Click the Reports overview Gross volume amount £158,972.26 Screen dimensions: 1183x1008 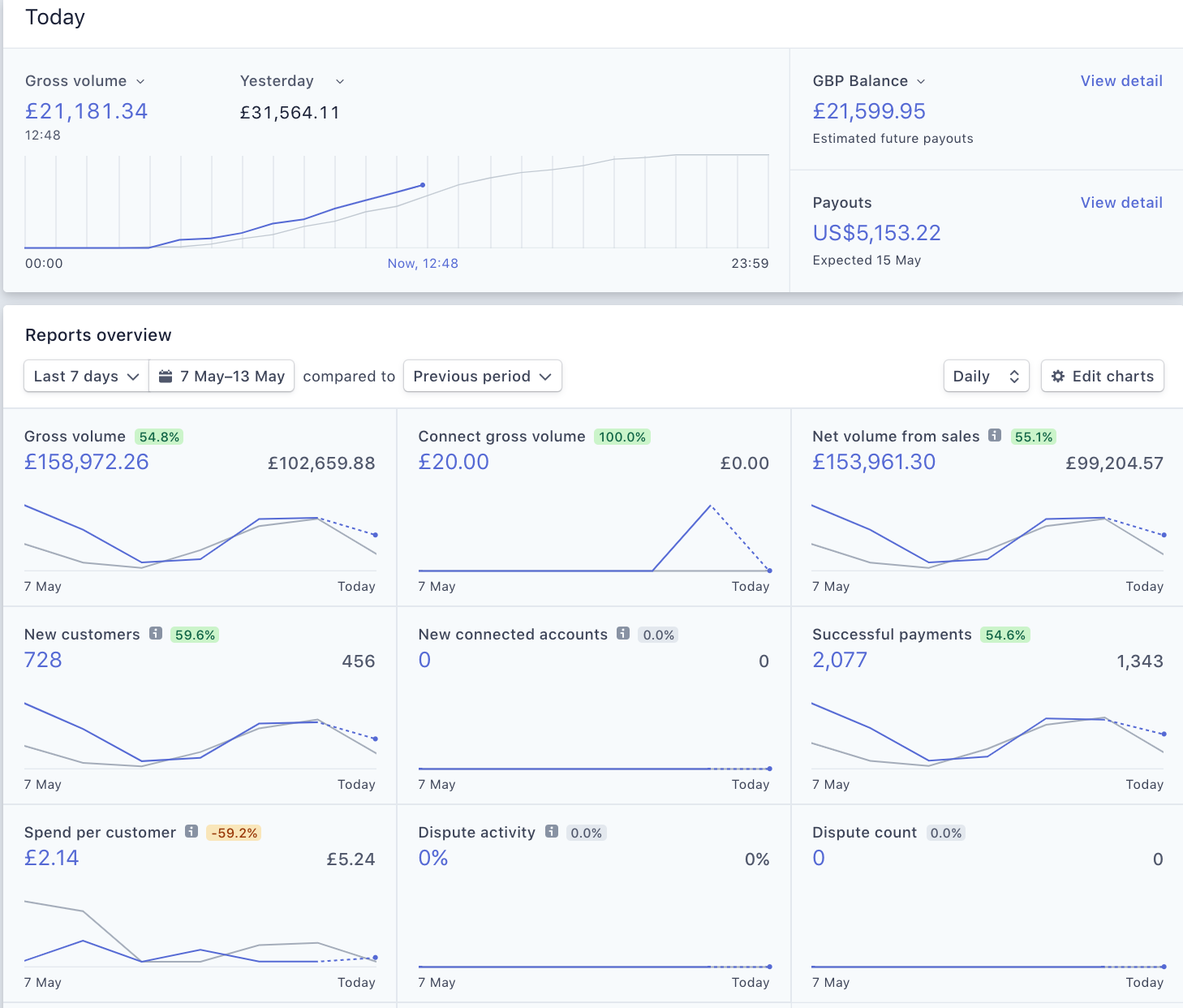(x=87, y=462)
